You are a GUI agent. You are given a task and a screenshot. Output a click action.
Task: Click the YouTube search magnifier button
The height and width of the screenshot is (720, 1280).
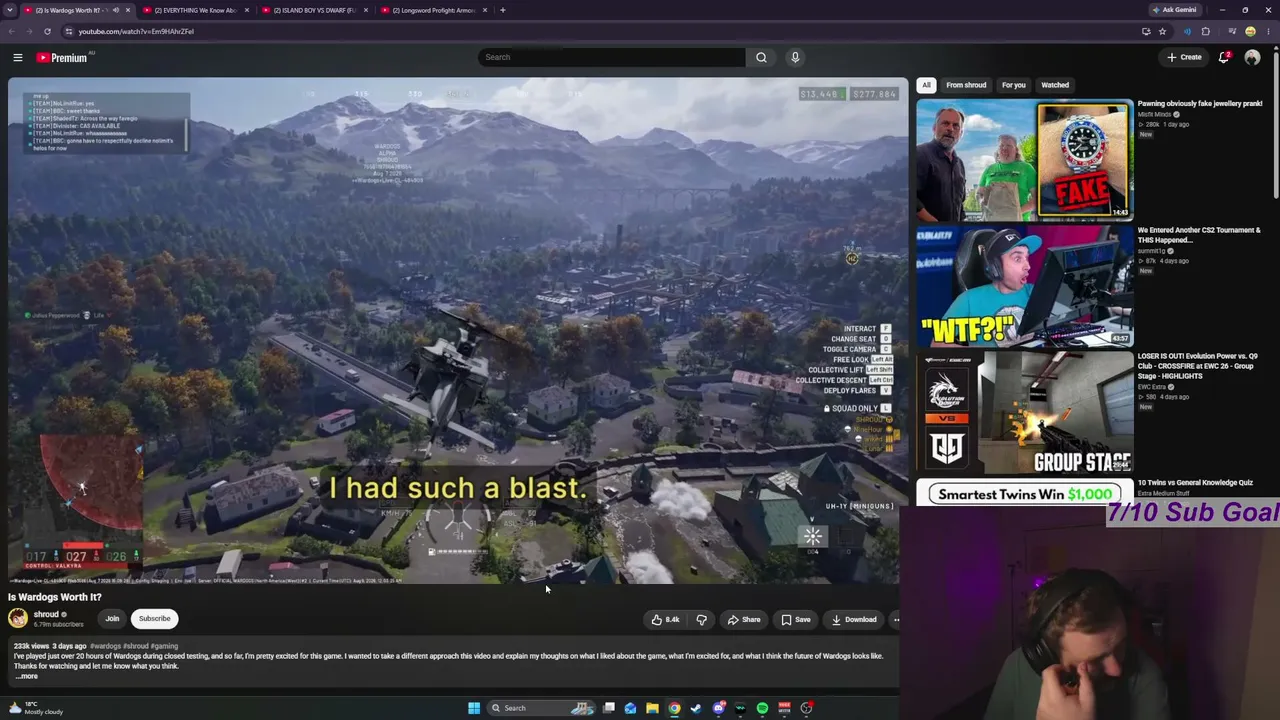point(761,57)
